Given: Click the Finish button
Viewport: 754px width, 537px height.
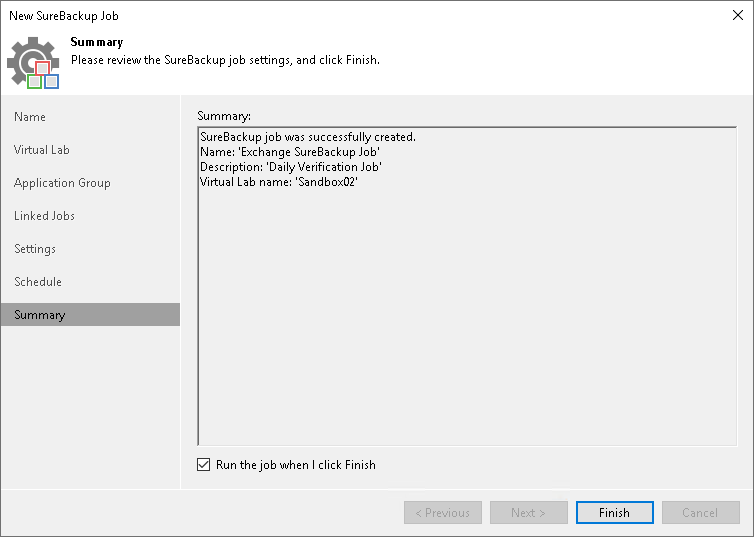Looking at the screenshot, I should (615, 512).
